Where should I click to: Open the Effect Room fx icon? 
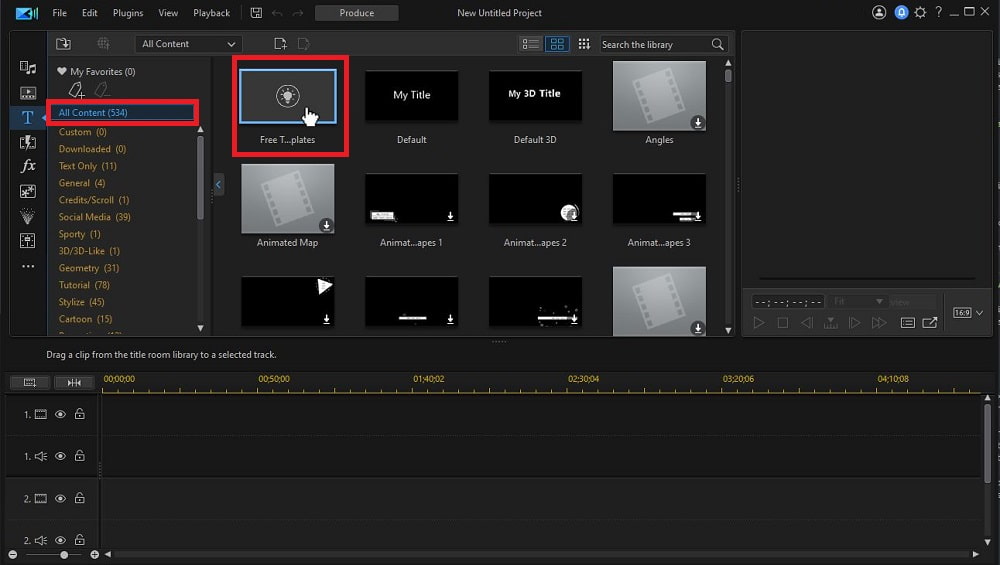(28, 166)
